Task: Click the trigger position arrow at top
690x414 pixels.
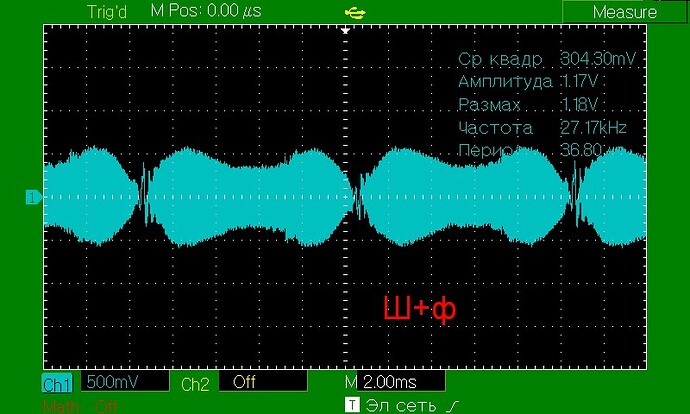Action: [x=345, y=31]
